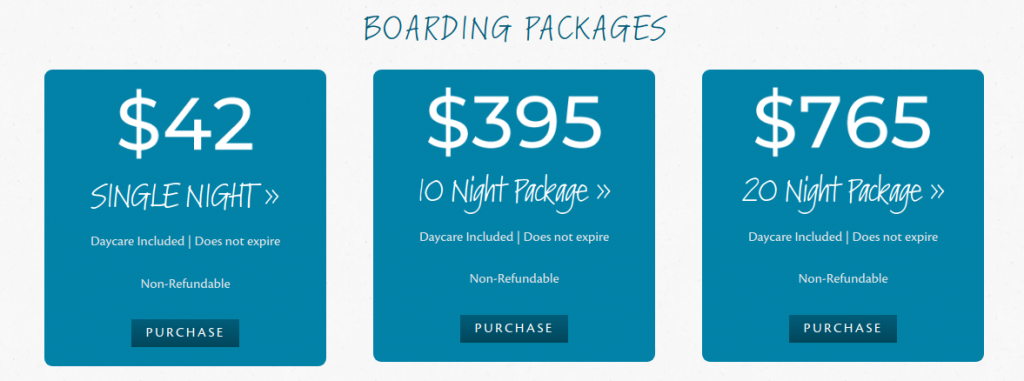Viewport: 1024px width, 381px height.
Task: Click the double chevron after 20 Night Package
Action: point(936,191)
